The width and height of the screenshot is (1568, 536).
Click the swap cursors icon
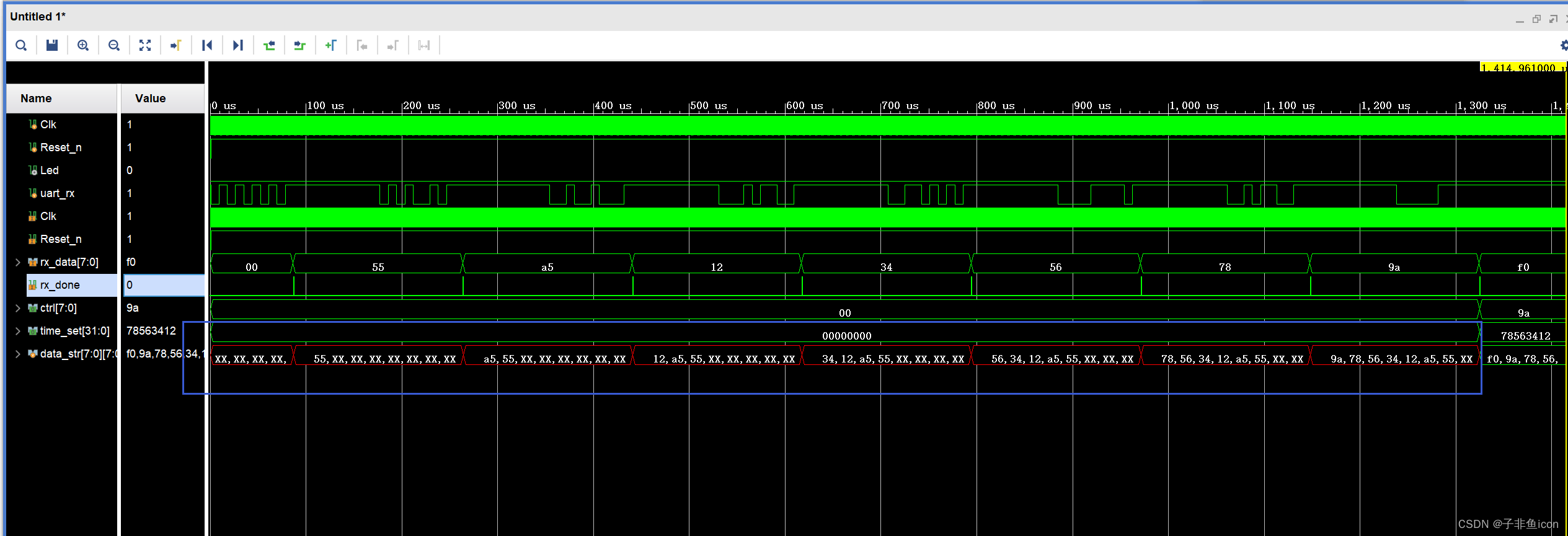[x=424, y=45]
